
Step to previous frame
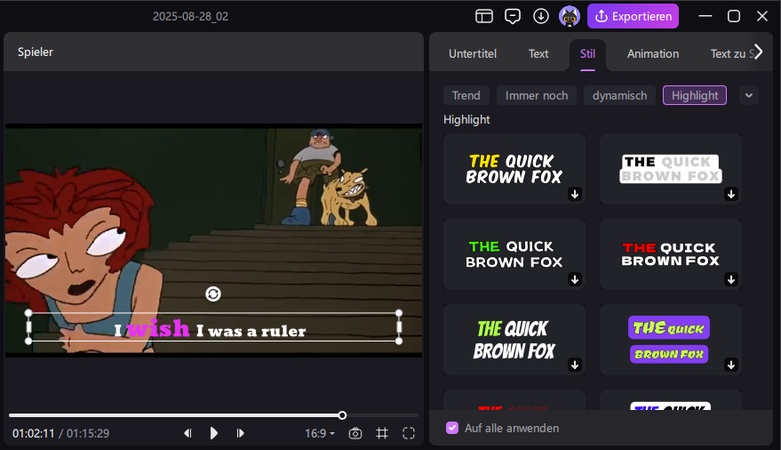point(187,433)
